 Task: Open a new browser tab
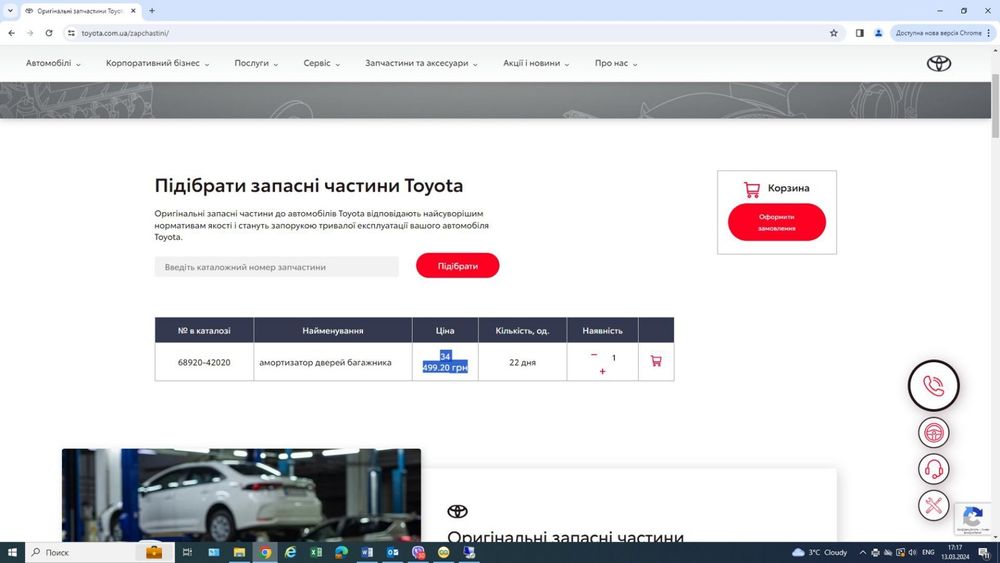click(152, 11)
